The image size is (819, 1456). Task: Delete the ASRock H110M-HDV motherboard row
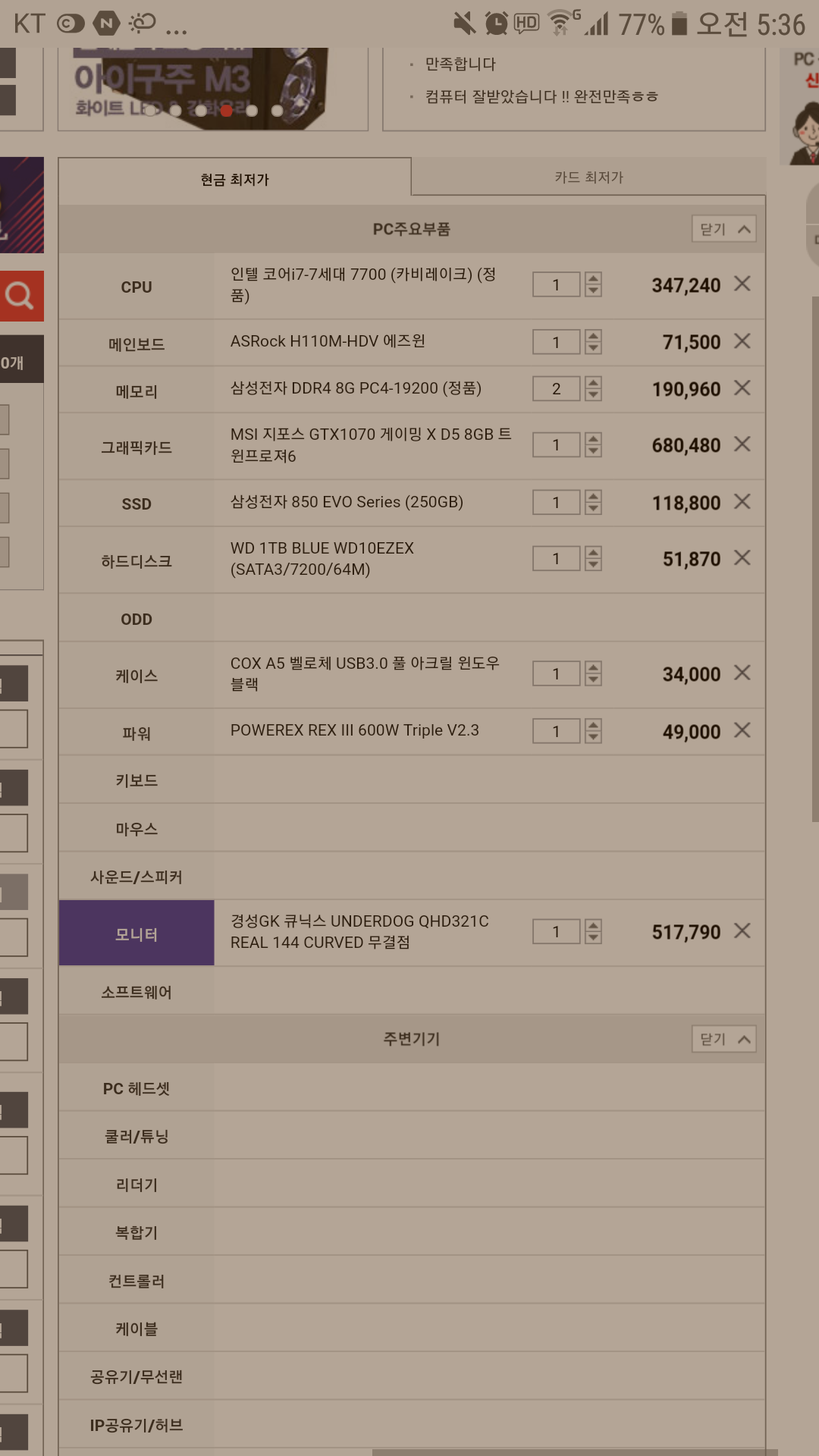tap(742, 341)
